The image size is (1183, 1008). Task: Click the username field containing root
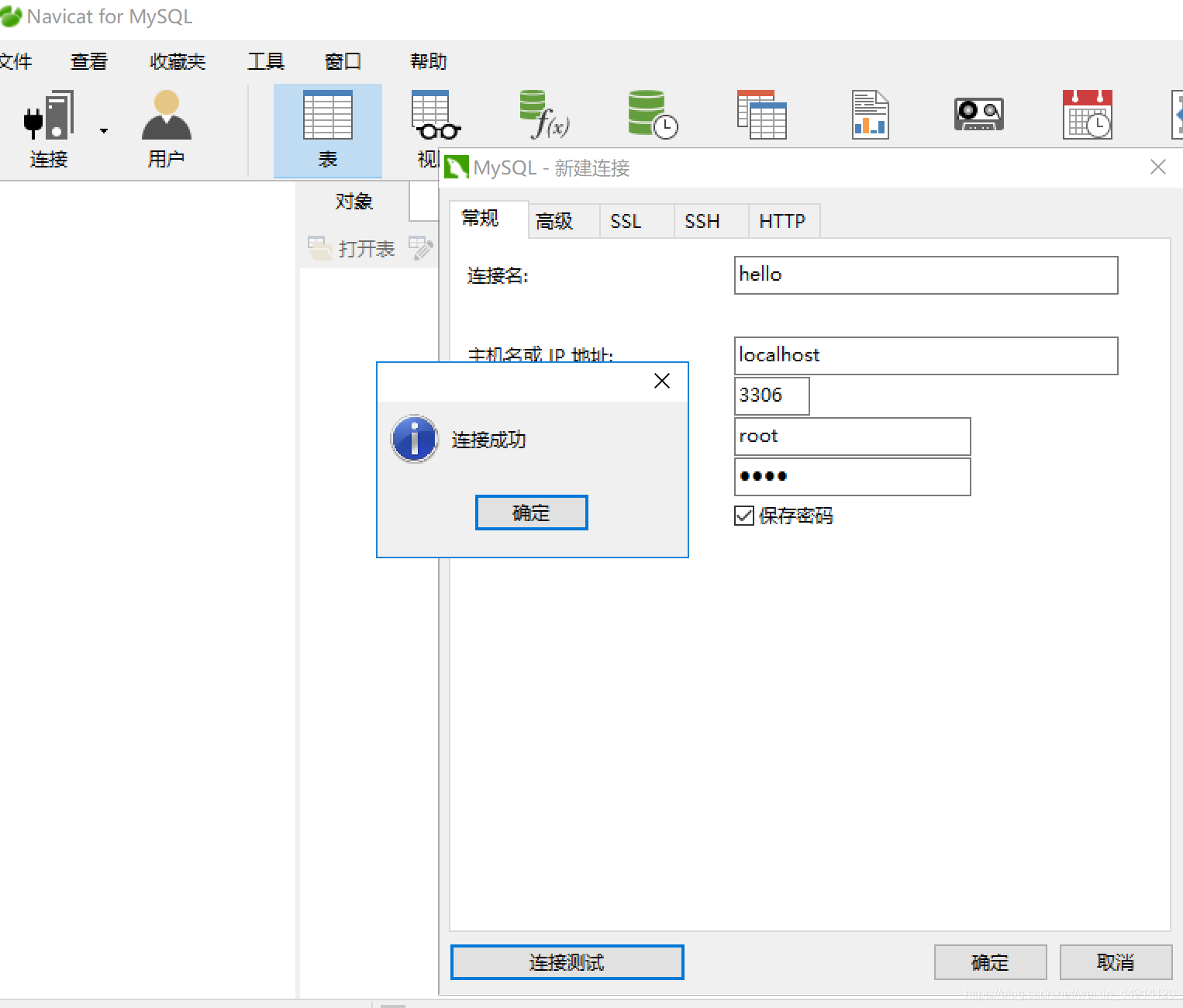point(852,437)
